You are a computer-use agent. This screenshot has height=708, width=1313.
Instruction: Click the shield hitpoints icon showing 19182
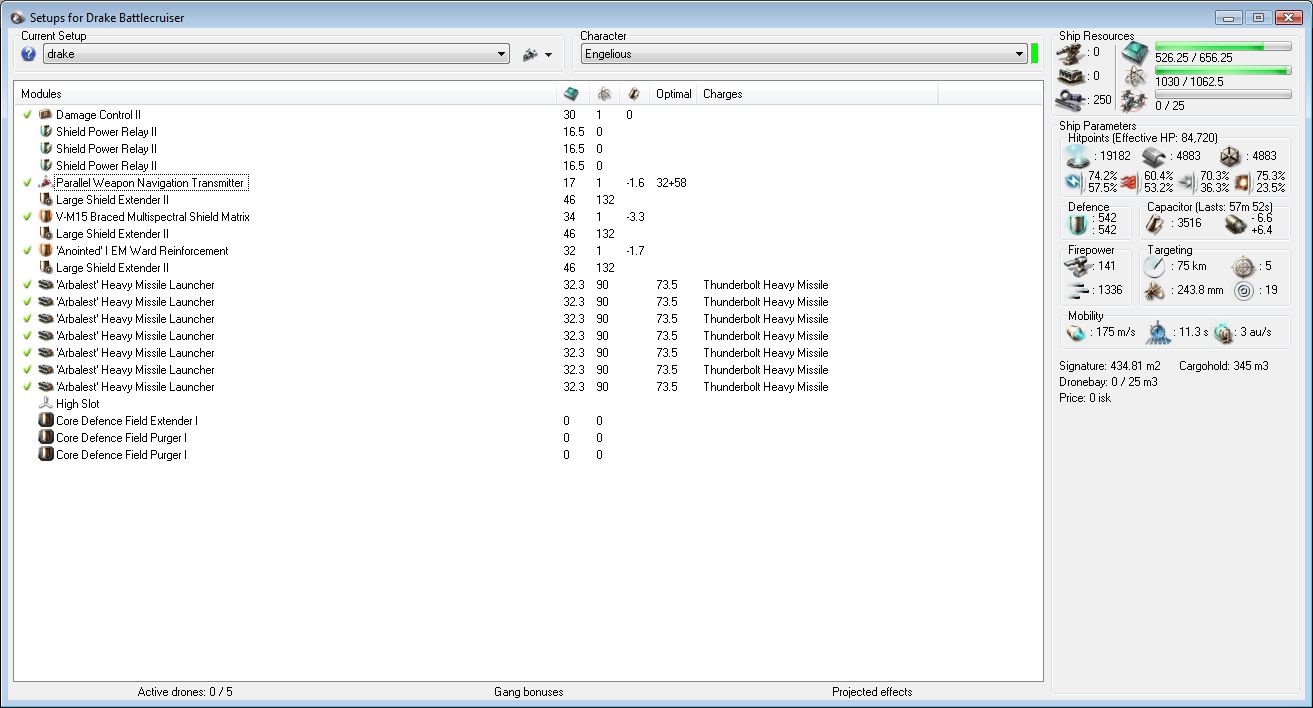point(1077,156)
